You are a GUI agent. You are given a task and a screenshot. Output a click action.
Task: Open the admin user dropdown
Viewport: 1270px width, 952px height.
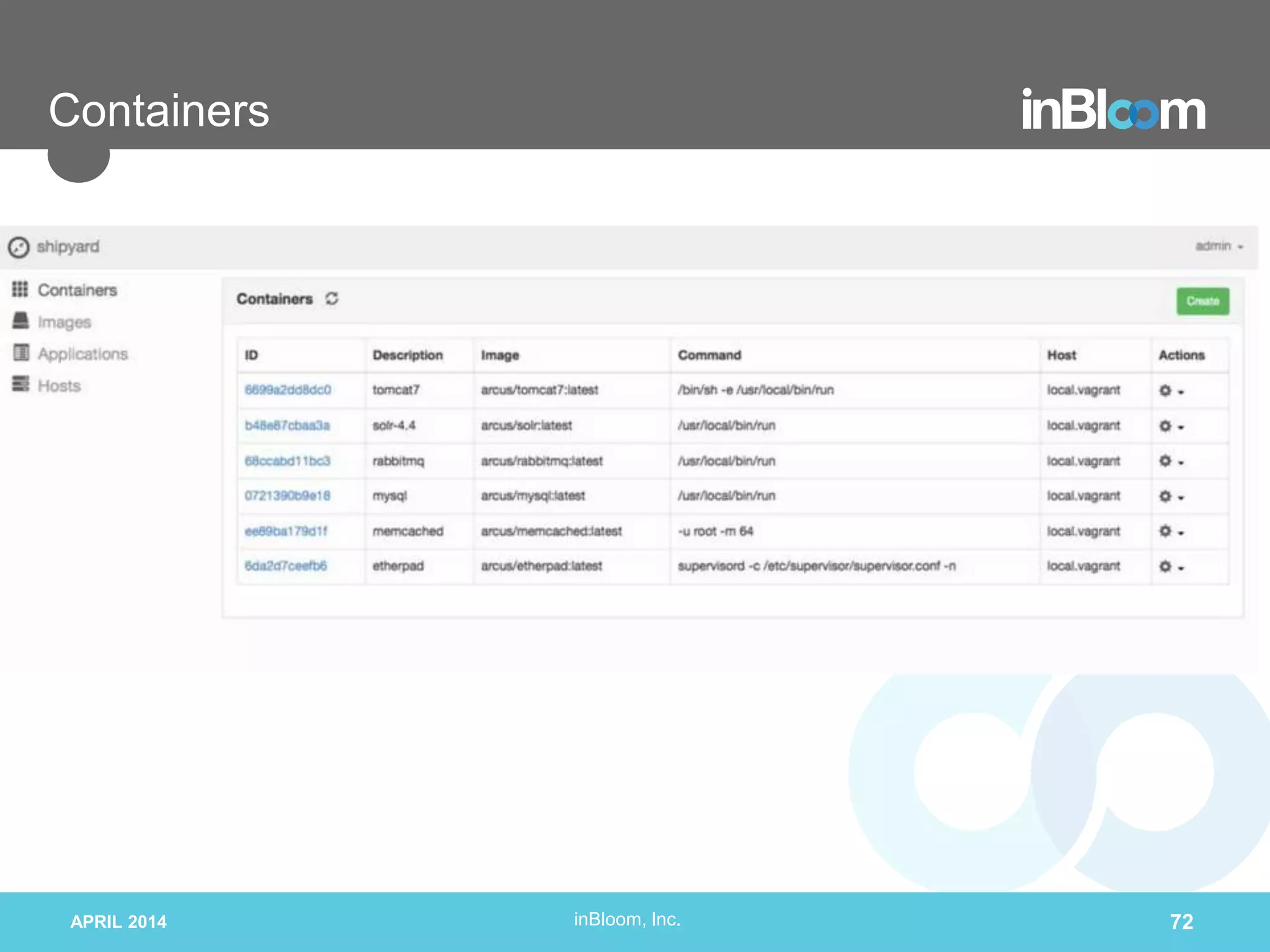click(1219, 247)
